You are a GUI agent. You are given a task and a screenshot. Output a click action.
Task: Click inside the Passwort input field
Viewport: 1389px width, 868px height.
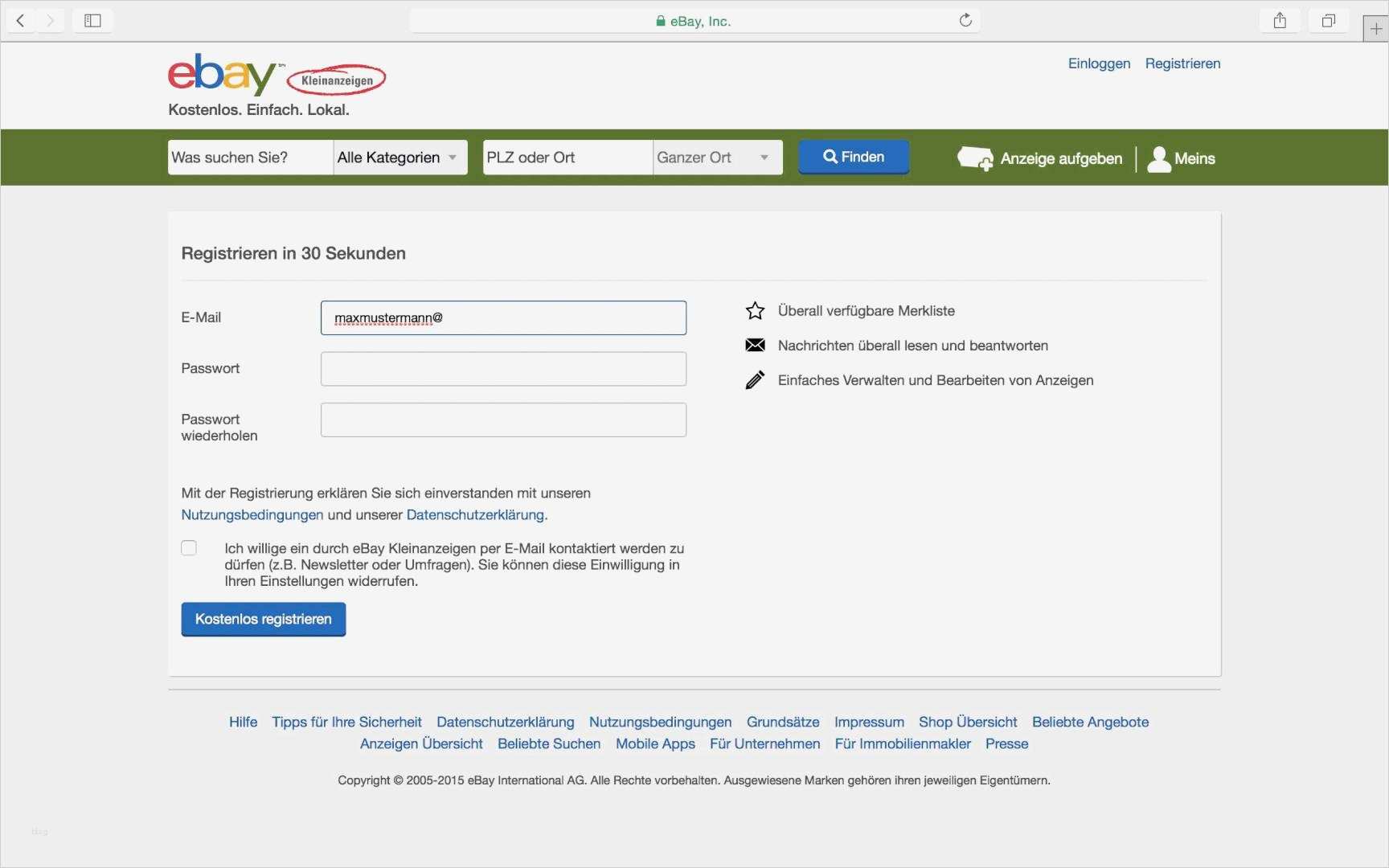tap(503, 368)
